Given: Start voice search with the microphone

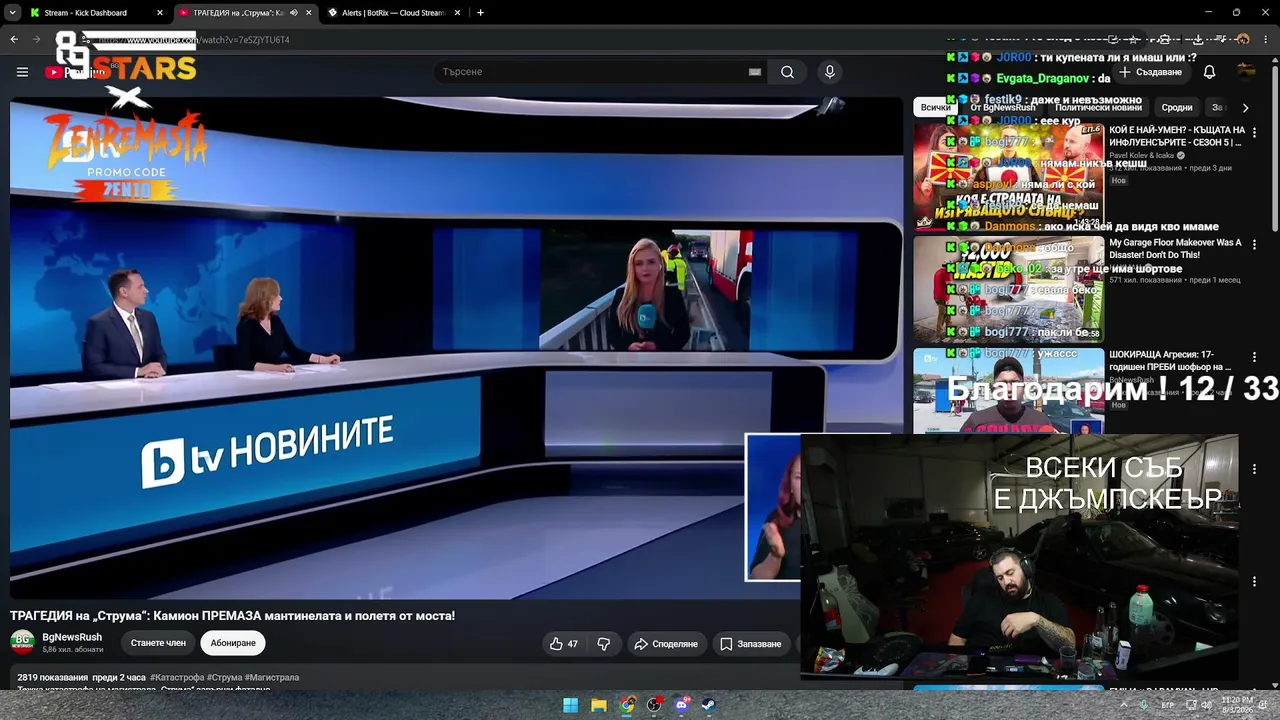Looking at the screenshot, I should (x=829, y=72).
